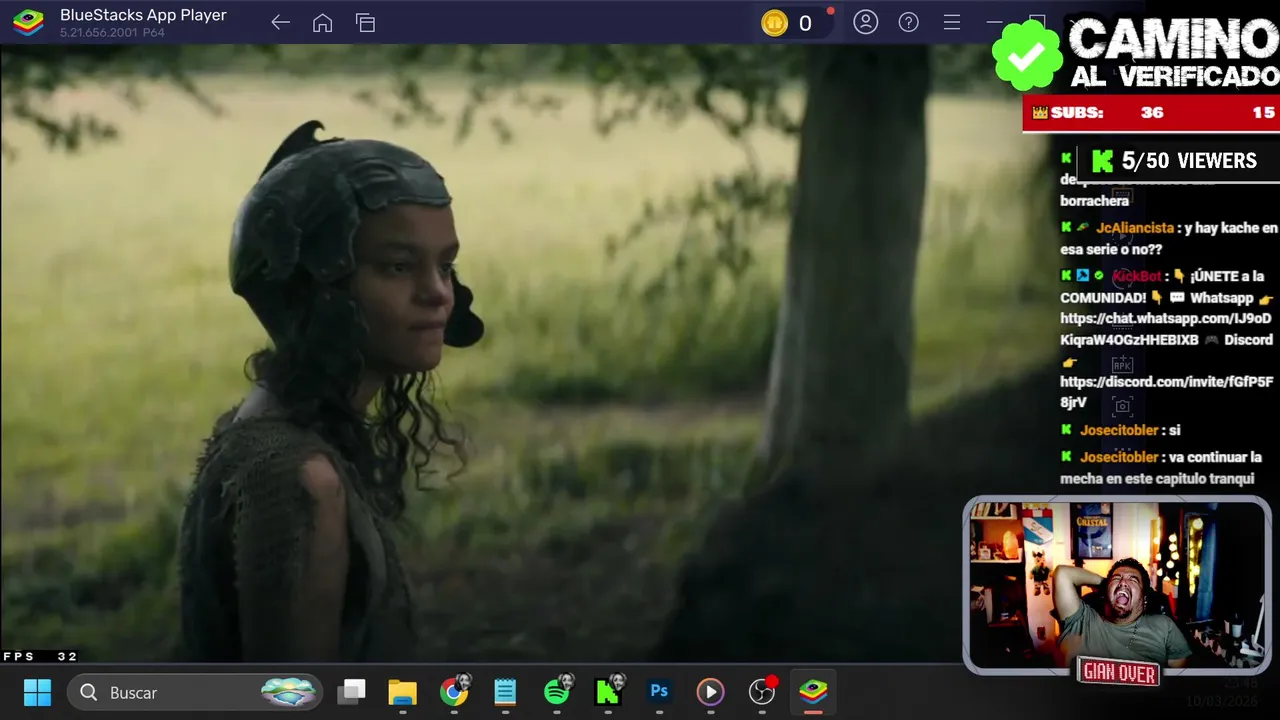
Task: Click the JcAliancista username in chat
Action: tap(1135, 228)
